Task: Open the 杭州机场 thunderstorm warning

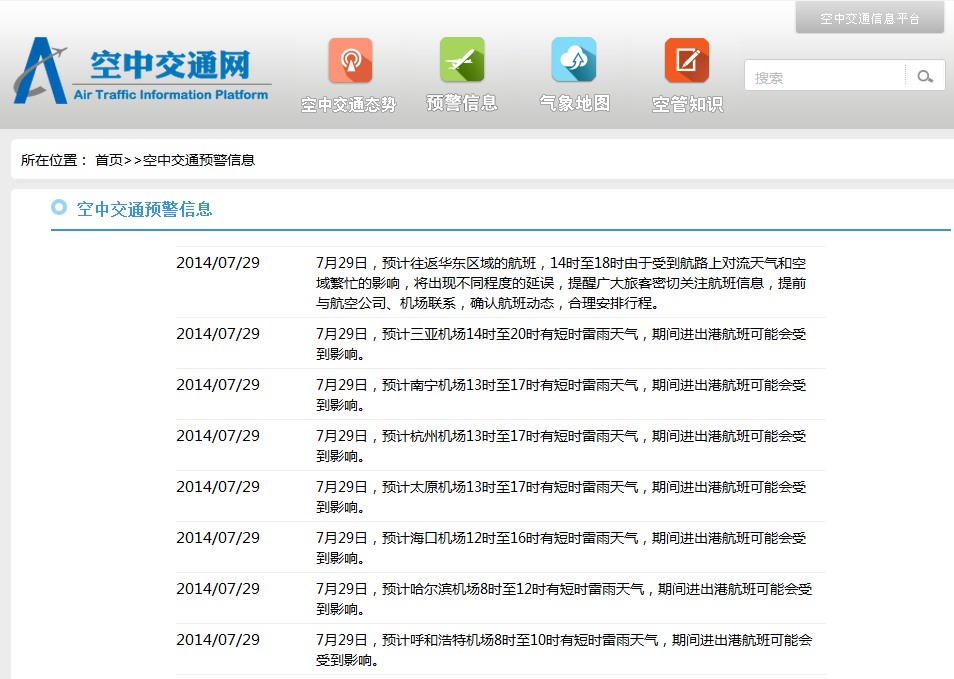Action: click(x=560, y=445)
